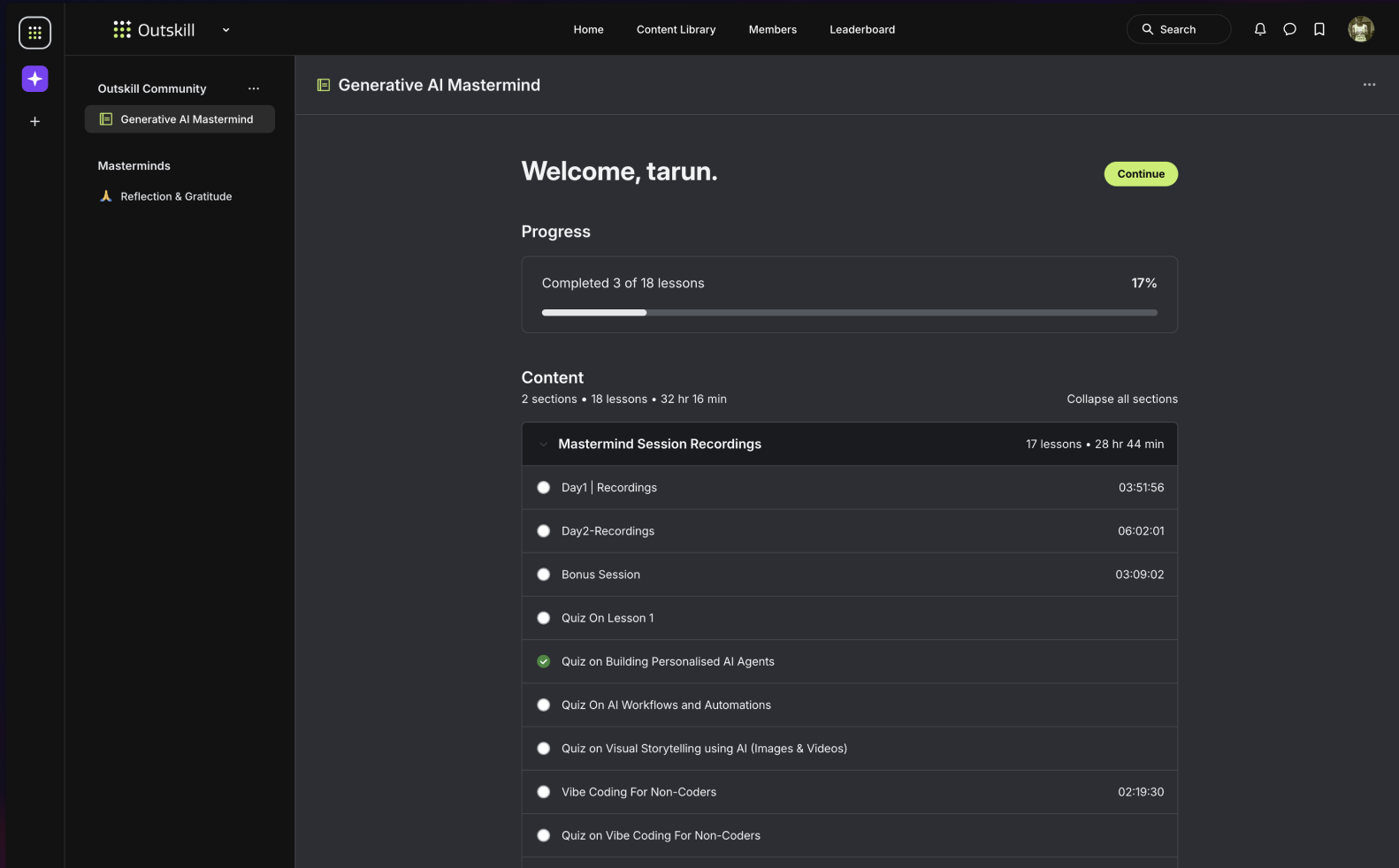
Task: Toggle circle for Quiz on Visual Storytelling
Action: tap(544, 749)
